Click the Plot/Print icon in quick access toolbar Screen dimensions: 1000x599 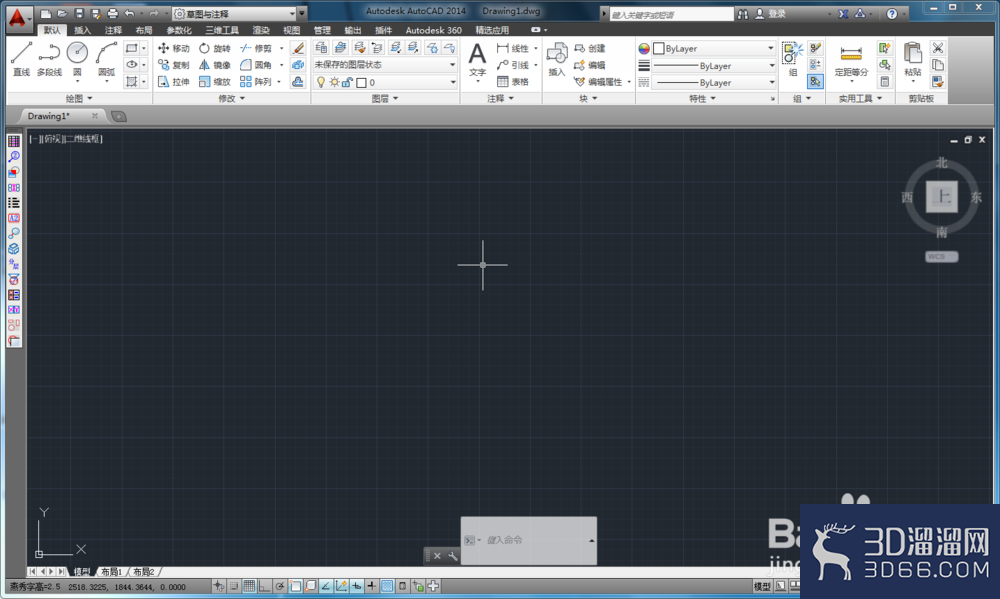pyautogui.click(x=112, y=13)
